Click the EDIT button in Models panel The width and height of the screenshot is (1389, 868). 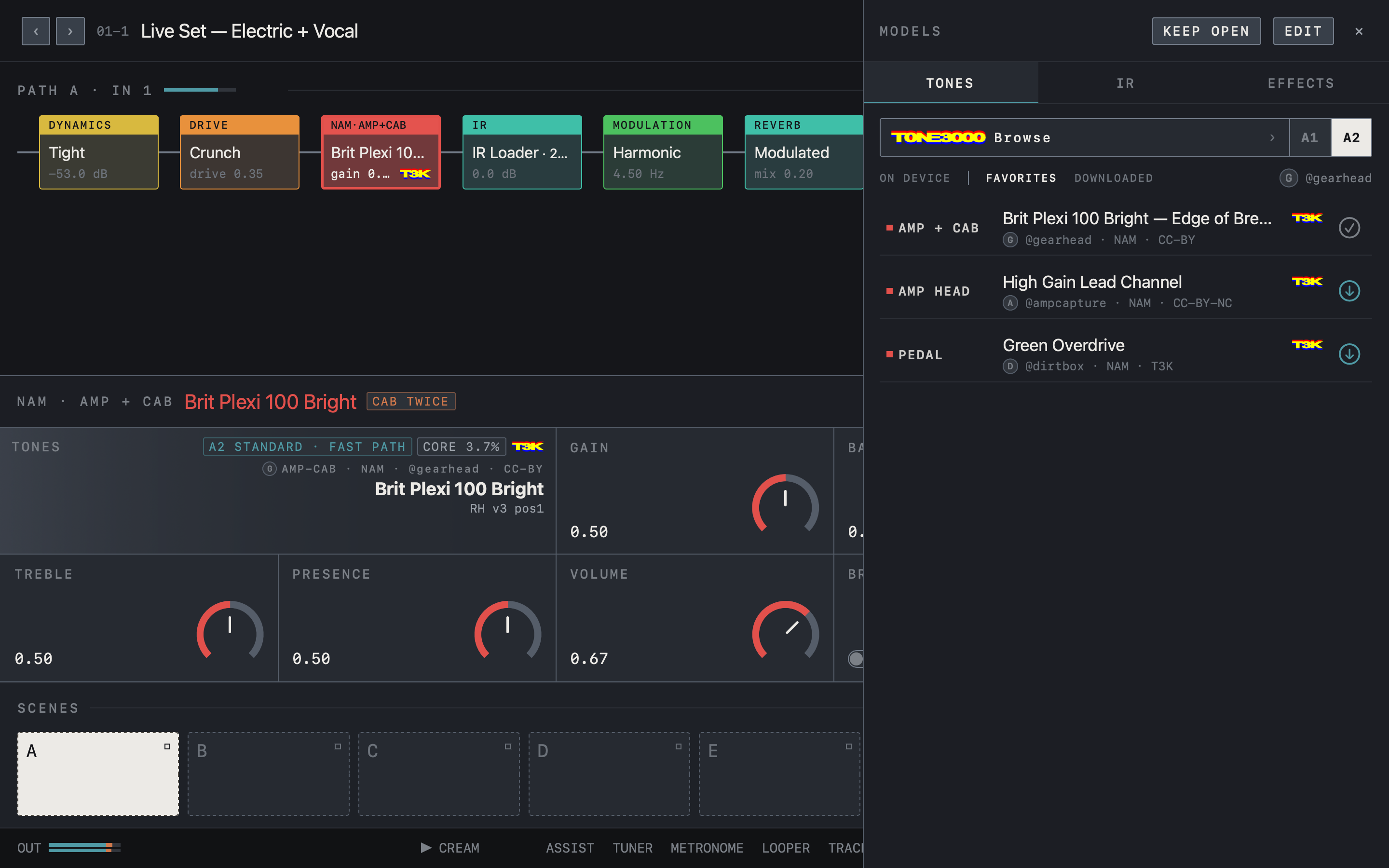coord(1303,31)
